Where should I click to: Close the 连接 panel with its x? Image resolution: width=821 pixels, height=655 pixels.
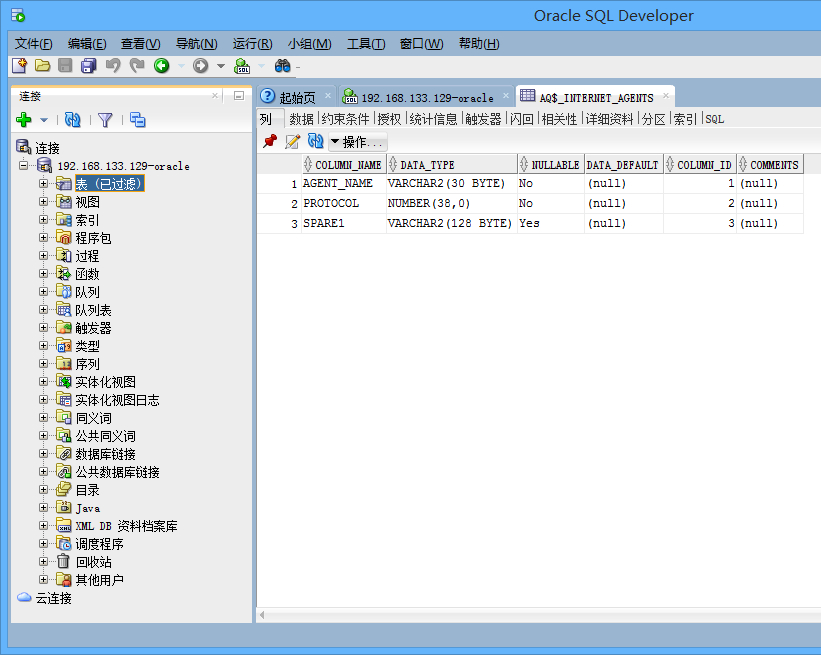(215, 96)
